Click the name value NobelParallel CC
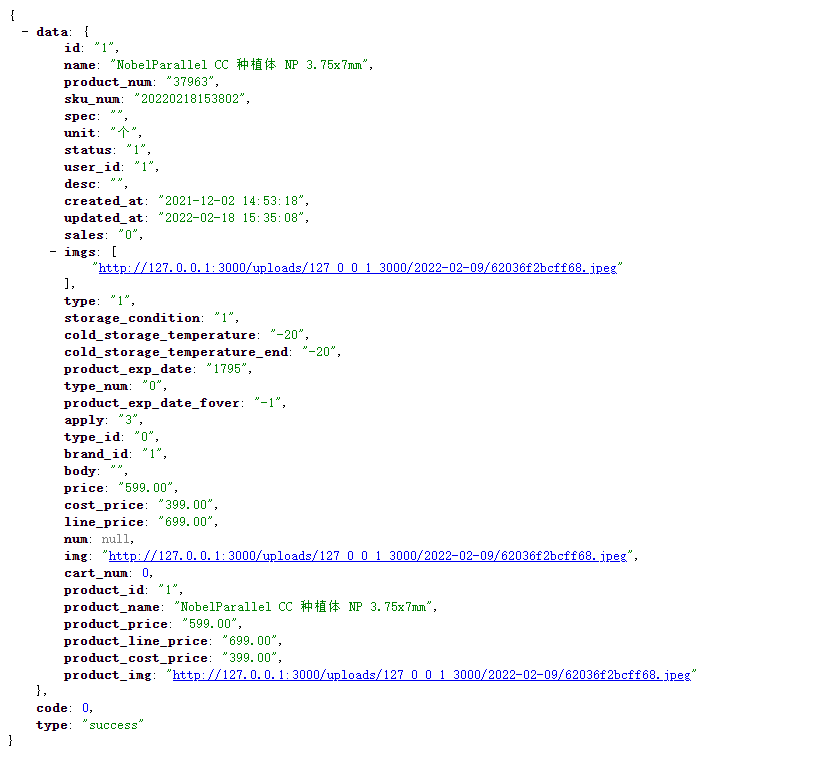Viewport: 824px width, 769px height. (241, 65)
